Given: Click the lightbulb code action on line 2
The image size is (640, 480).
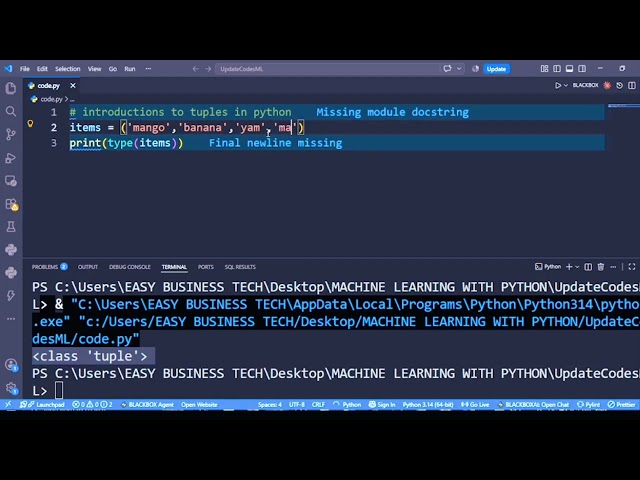Looking at the screenshot, I should (x=30, y=124).
